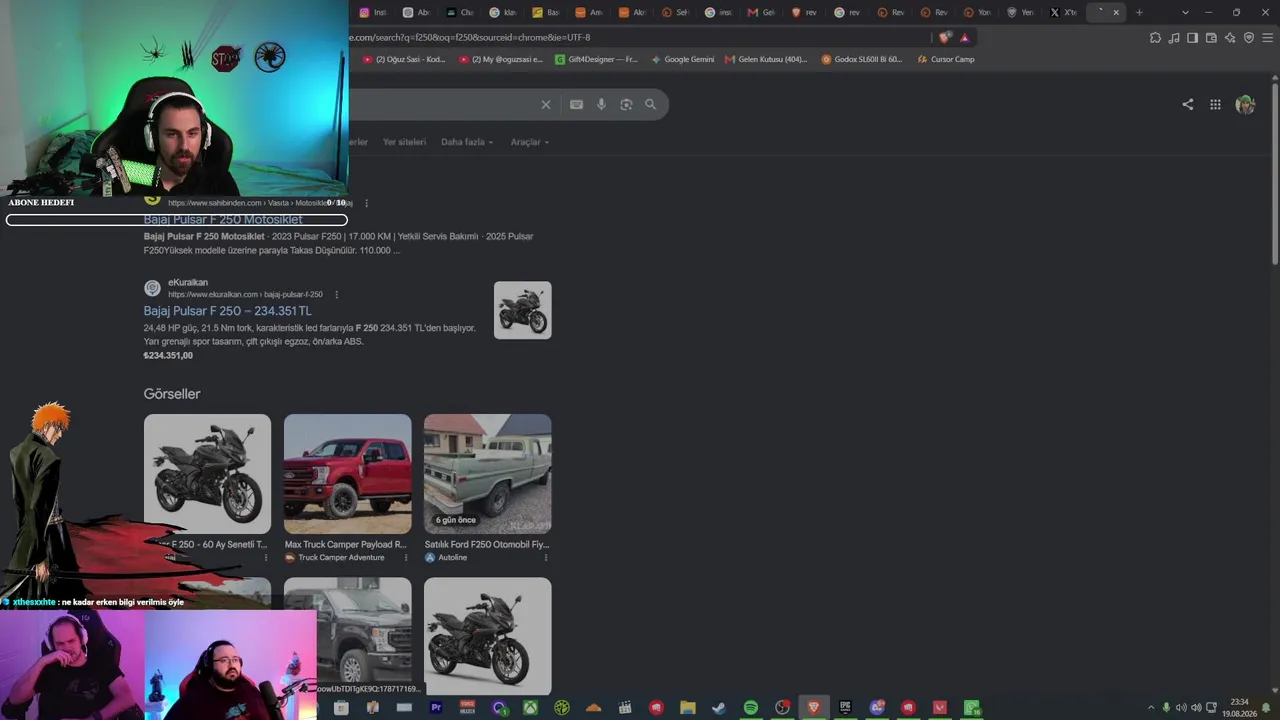
Task: Submit the search with the magnifier icon
Action: click(x=651, y=104)
